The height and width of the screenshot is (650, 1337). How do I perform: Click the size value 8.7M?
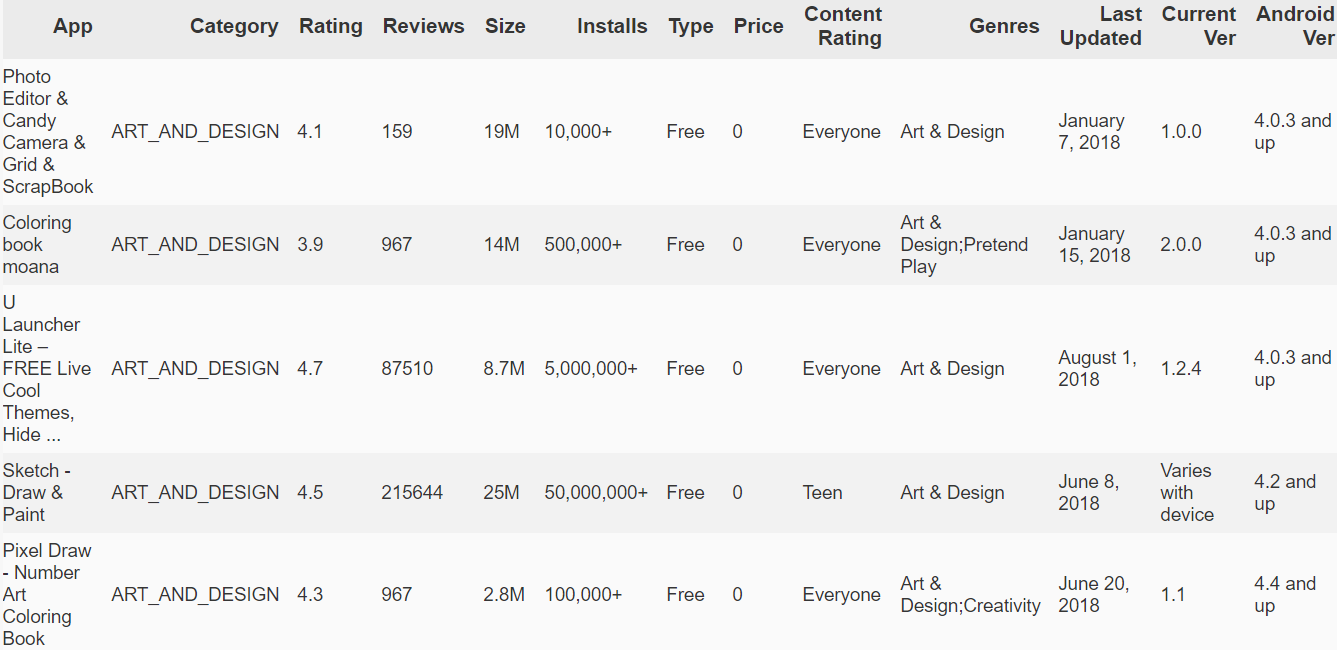click(504, 369)
